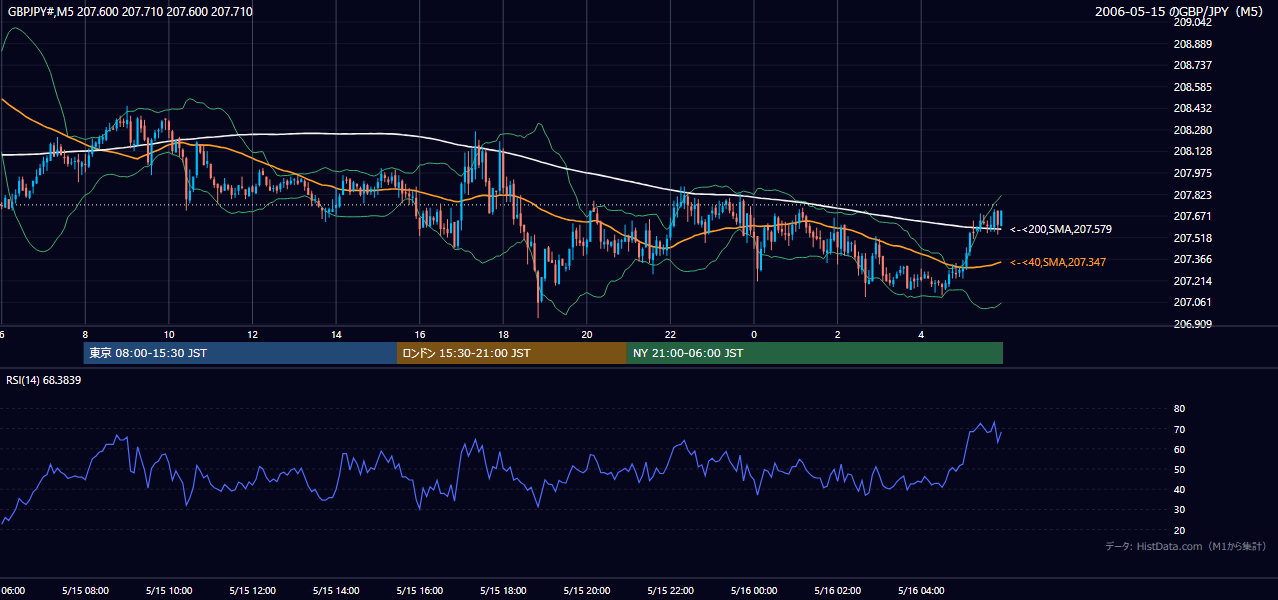This screenshot has width=1278, height=600.
Task: Click RSI axis level 60
Action: coord(1179,449)
